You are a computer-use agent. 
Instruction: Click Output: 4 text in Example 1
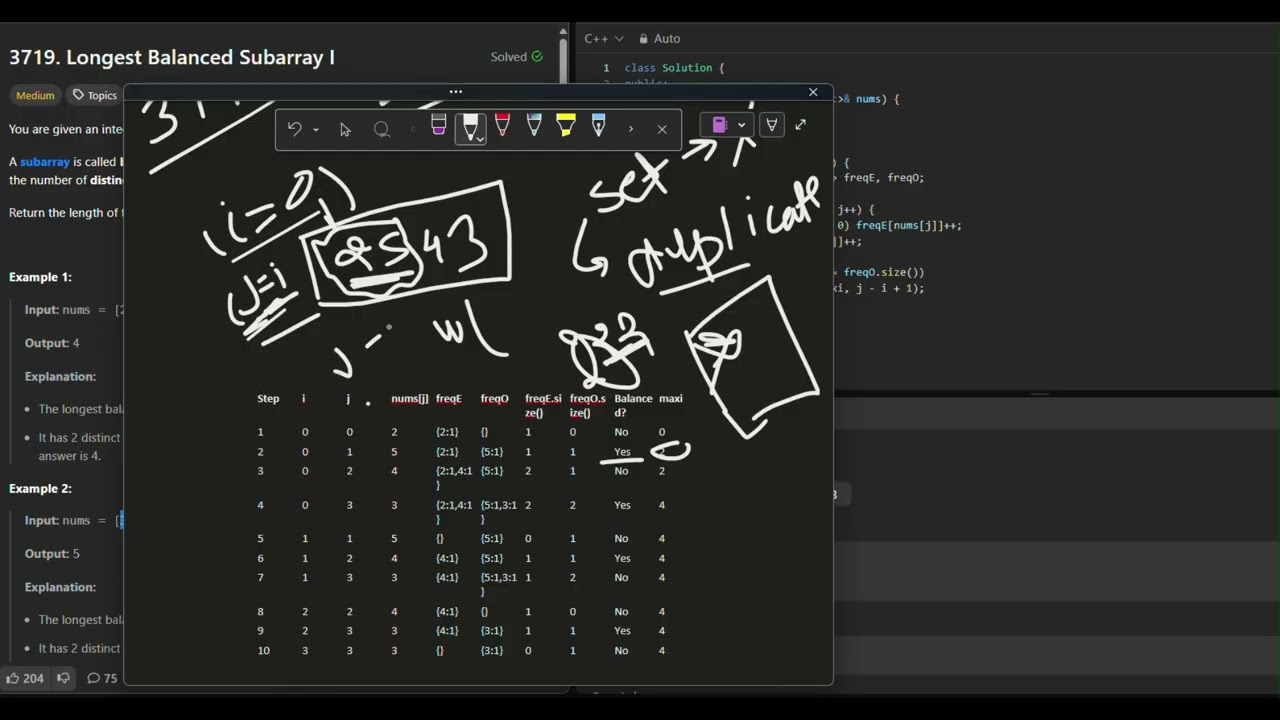[x=52, y=343]
